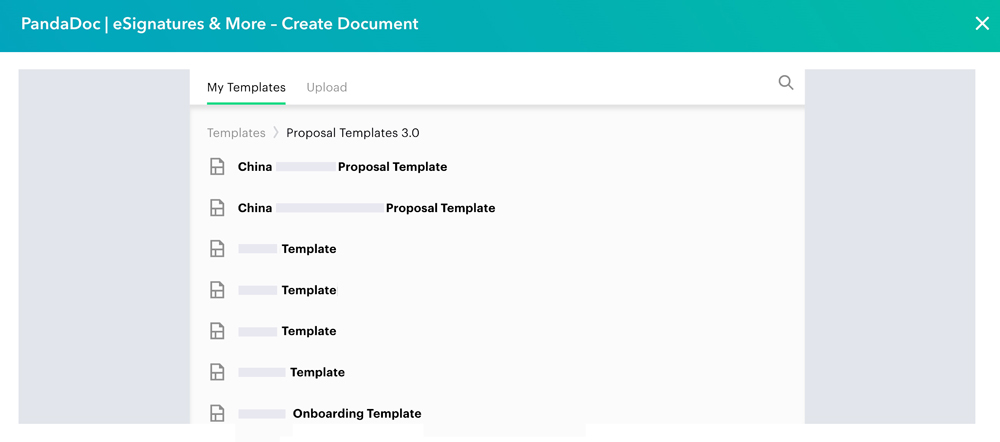Click the sixth list item's document icon
Screen dimensions: 1000x442
[217, 372]
